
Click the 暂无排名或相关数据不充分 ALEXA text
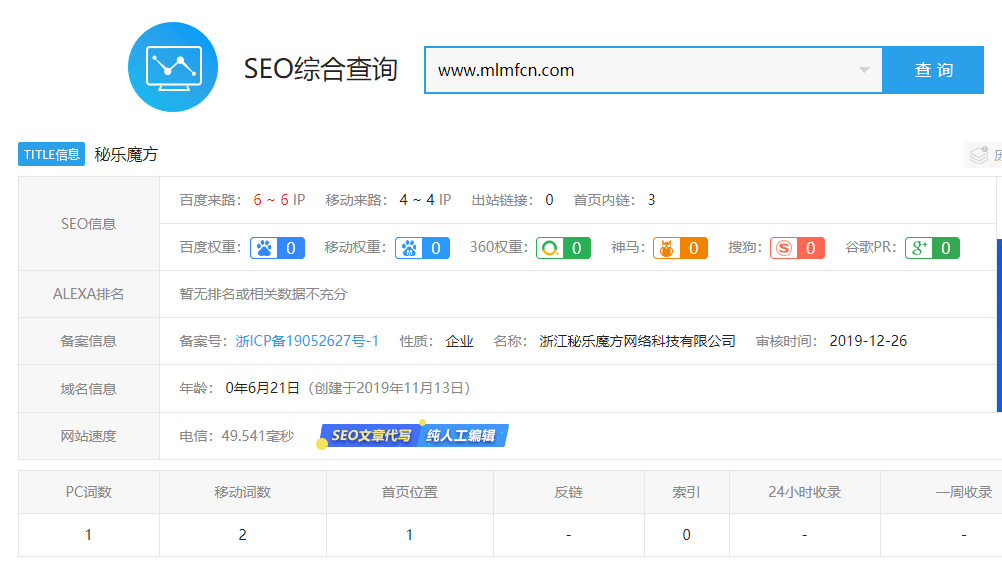[x=263, y=294]
